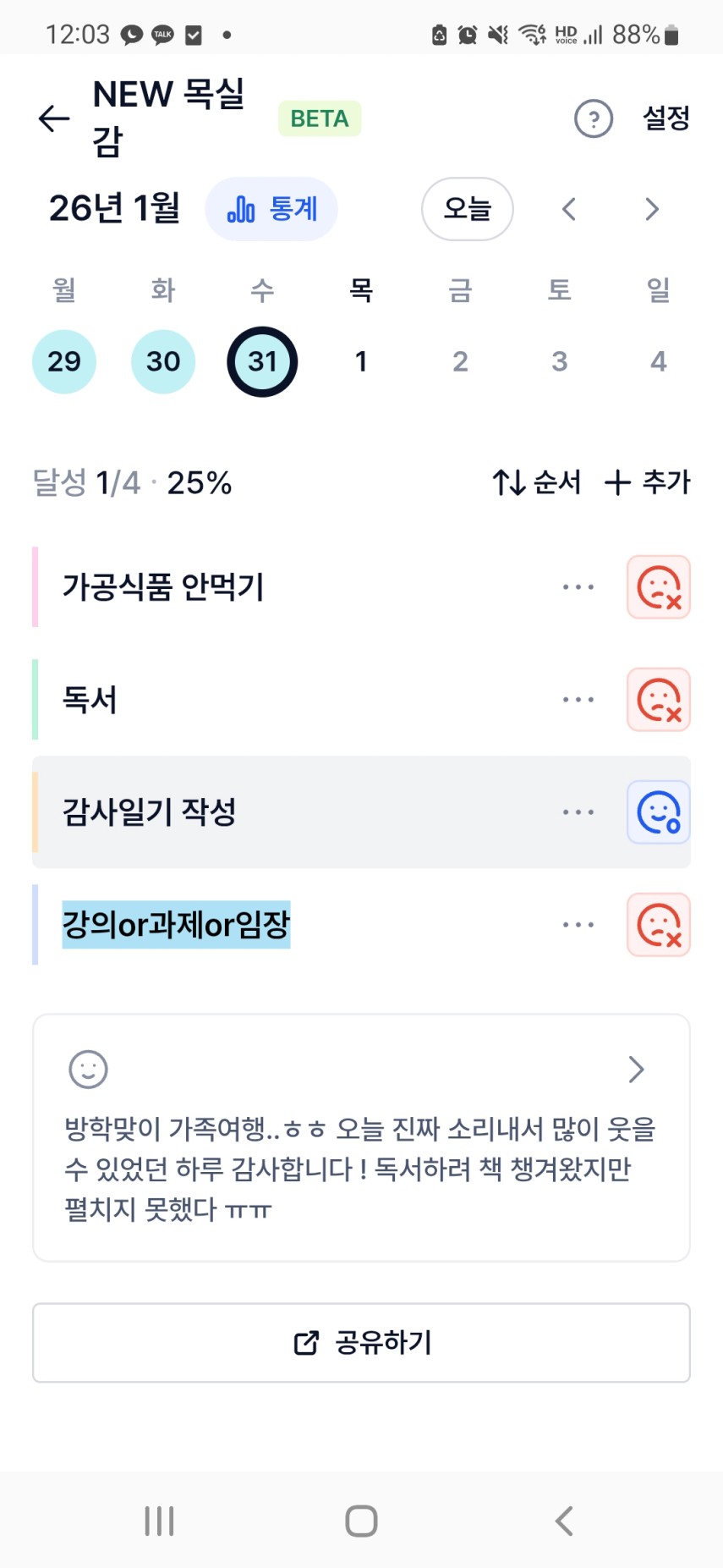
Task: Tap the 순서 sort order icon
Action: coord(509,482)
